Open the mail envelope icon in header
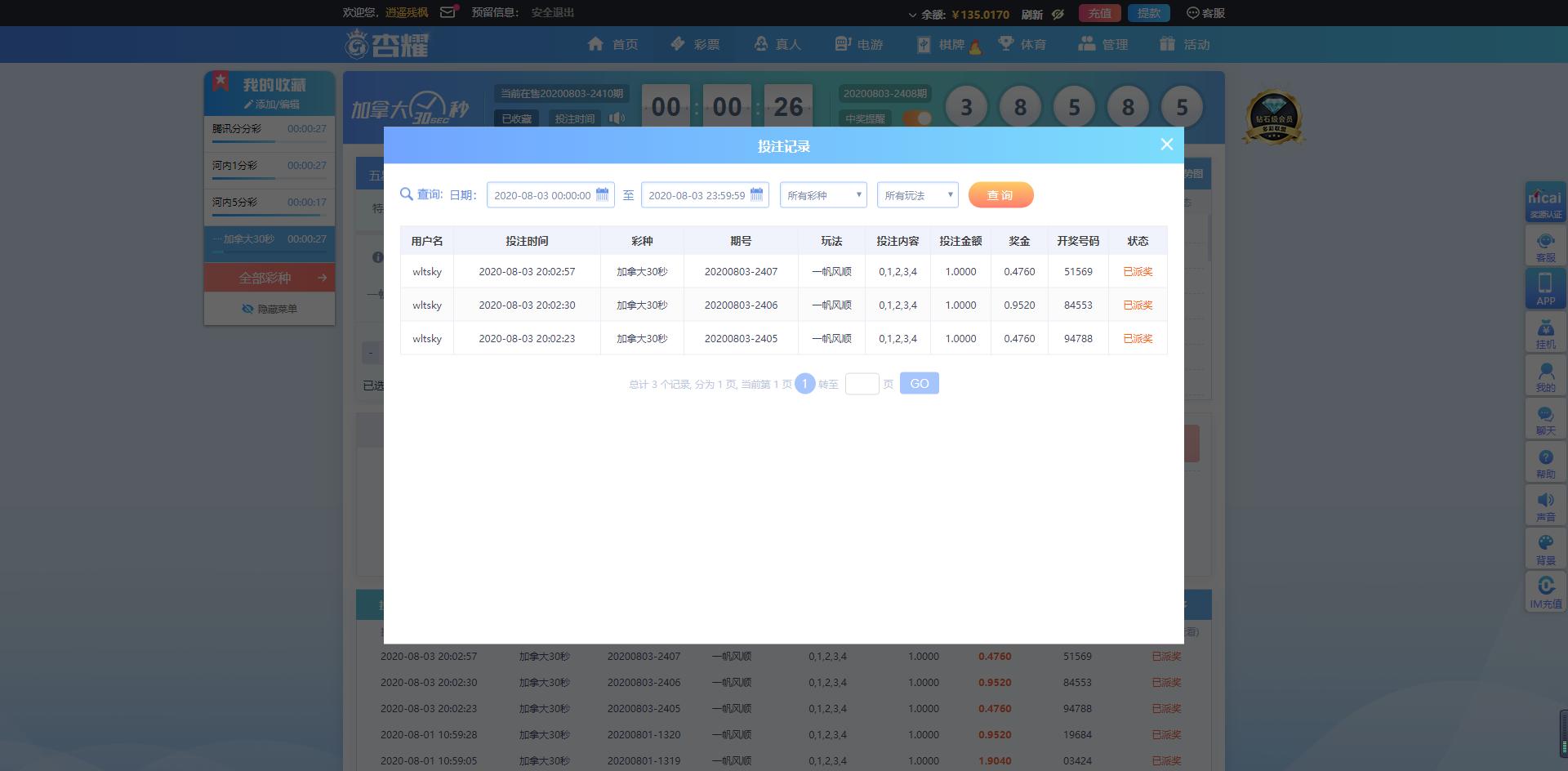The height and width of the screenshot is (771, 1568). click(x=448, y=12)
